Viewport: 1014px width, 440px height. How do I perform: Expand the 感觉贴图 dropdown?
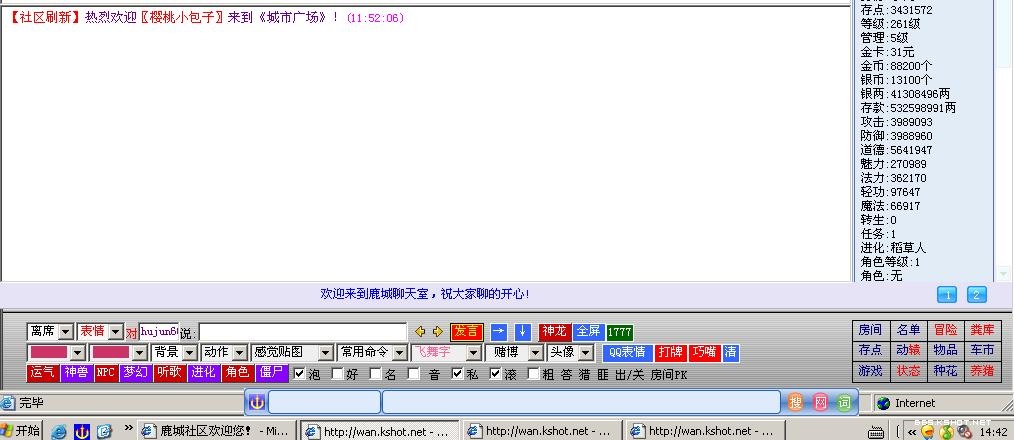[x=325, y=353]
